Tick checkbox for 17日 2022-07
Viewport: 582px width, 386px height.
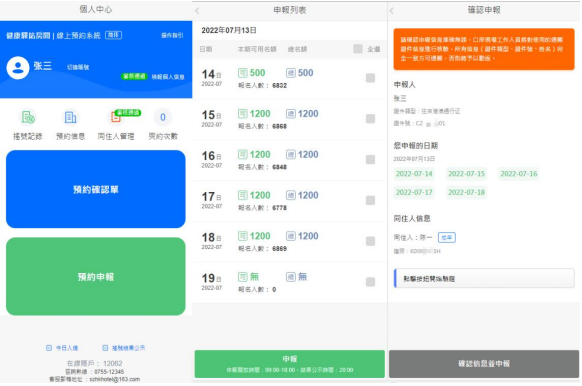[370, 200]
